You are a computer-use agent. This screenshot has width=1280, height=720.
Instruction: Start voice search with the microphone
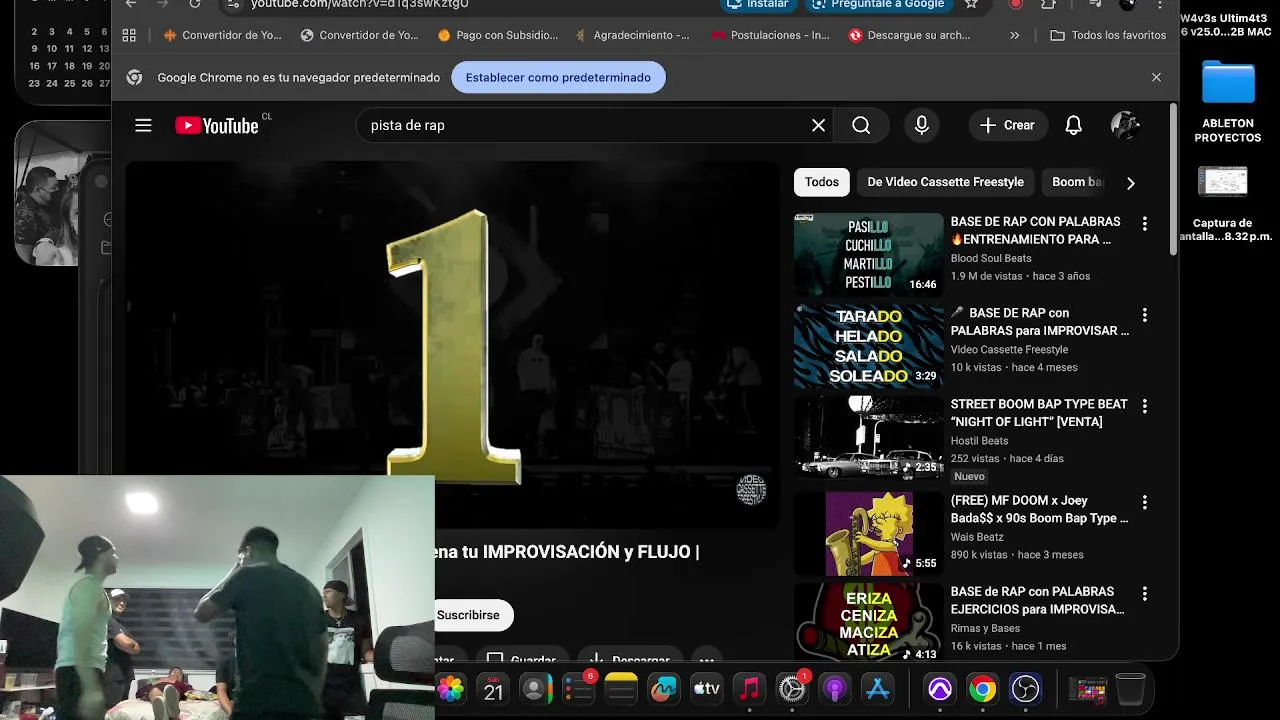[922, 125]
